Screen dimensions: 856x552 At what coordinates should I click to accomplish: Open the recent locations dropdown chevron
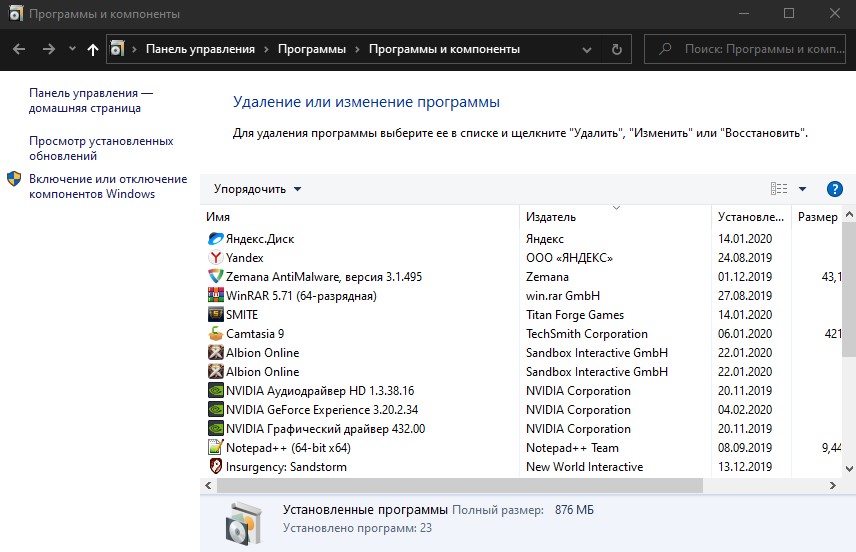[72, 49]
